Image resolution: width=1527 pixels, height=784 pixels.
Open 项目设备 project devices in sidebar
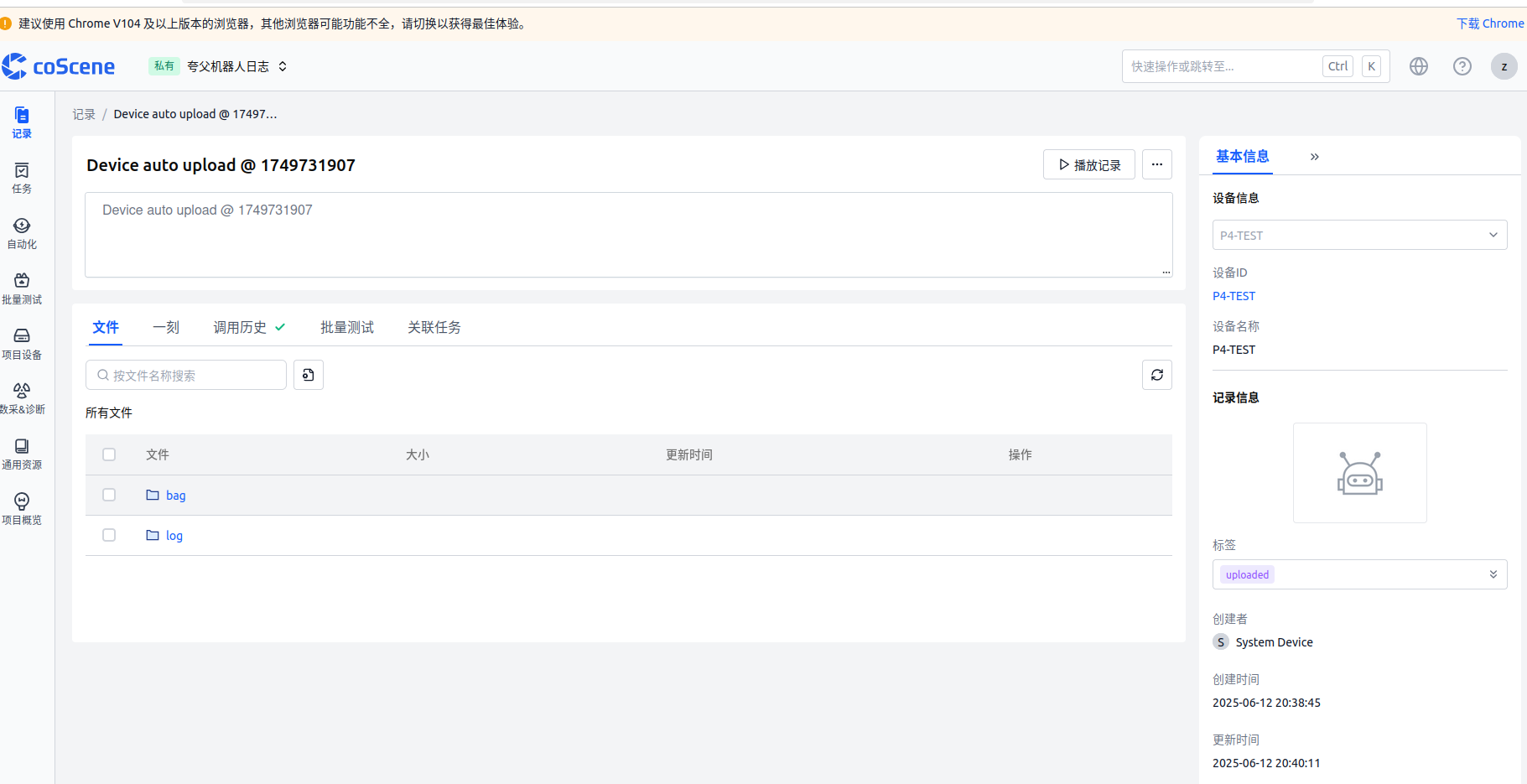coord(22,344)
